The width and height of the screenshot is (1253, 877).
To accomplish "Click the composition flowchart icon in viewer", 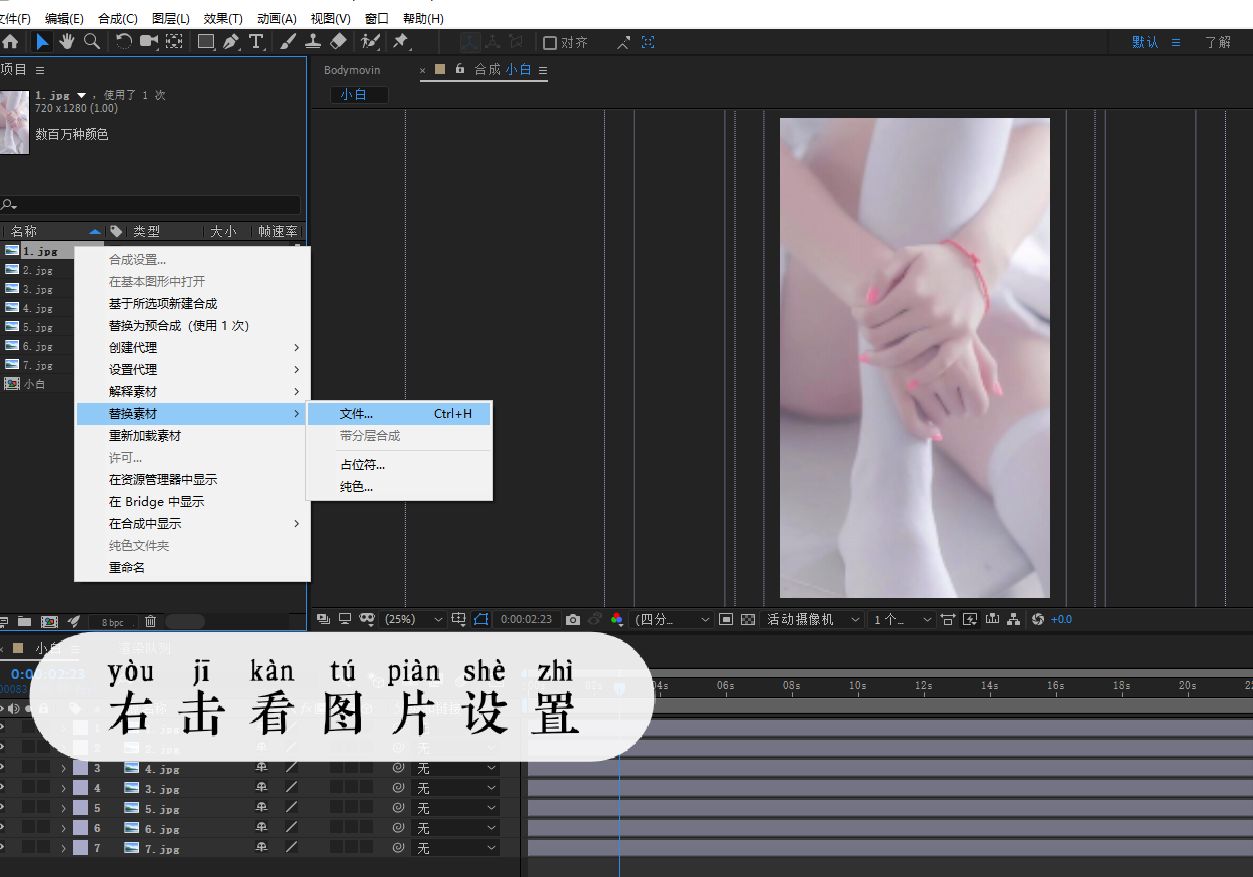I will [1014, 620].
